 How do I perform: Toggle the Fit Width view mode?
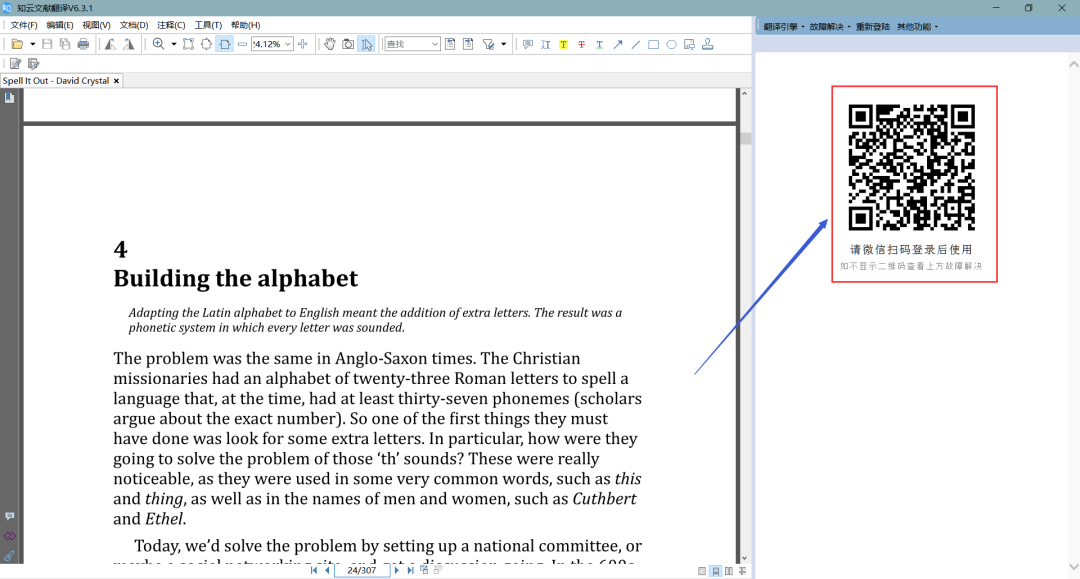pyautogui.click(x=224, y=44)
